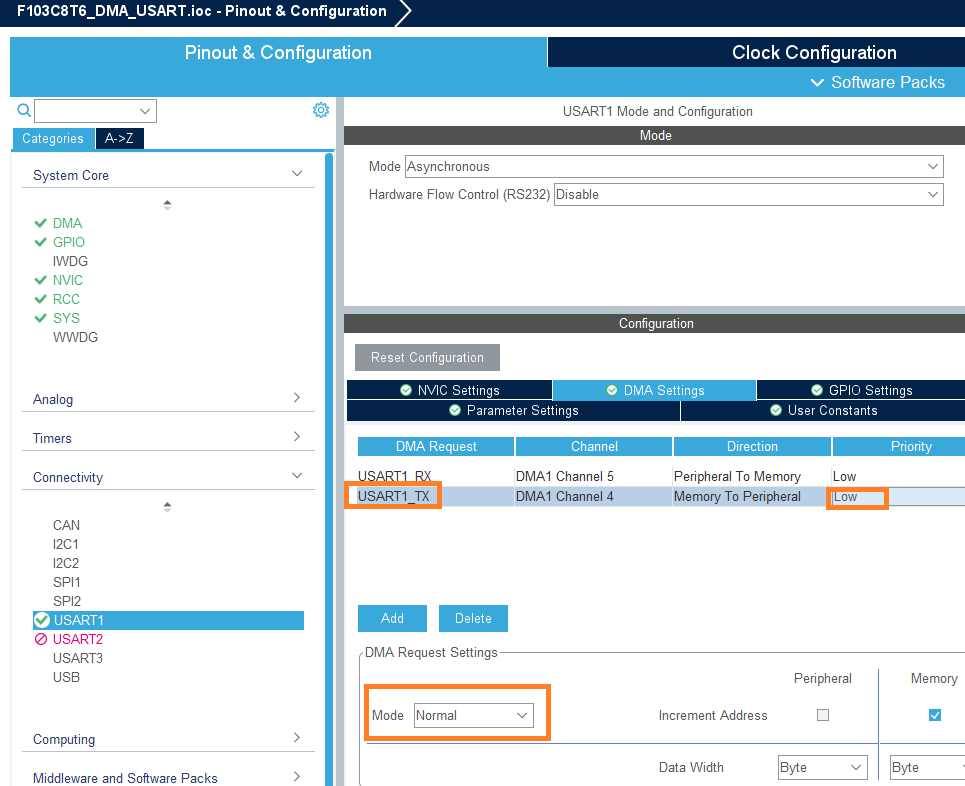The height and width of the screenshot is (786, 965).
Task: Click the NVIC Settings tab check icon
Action: tap(406, 390)
